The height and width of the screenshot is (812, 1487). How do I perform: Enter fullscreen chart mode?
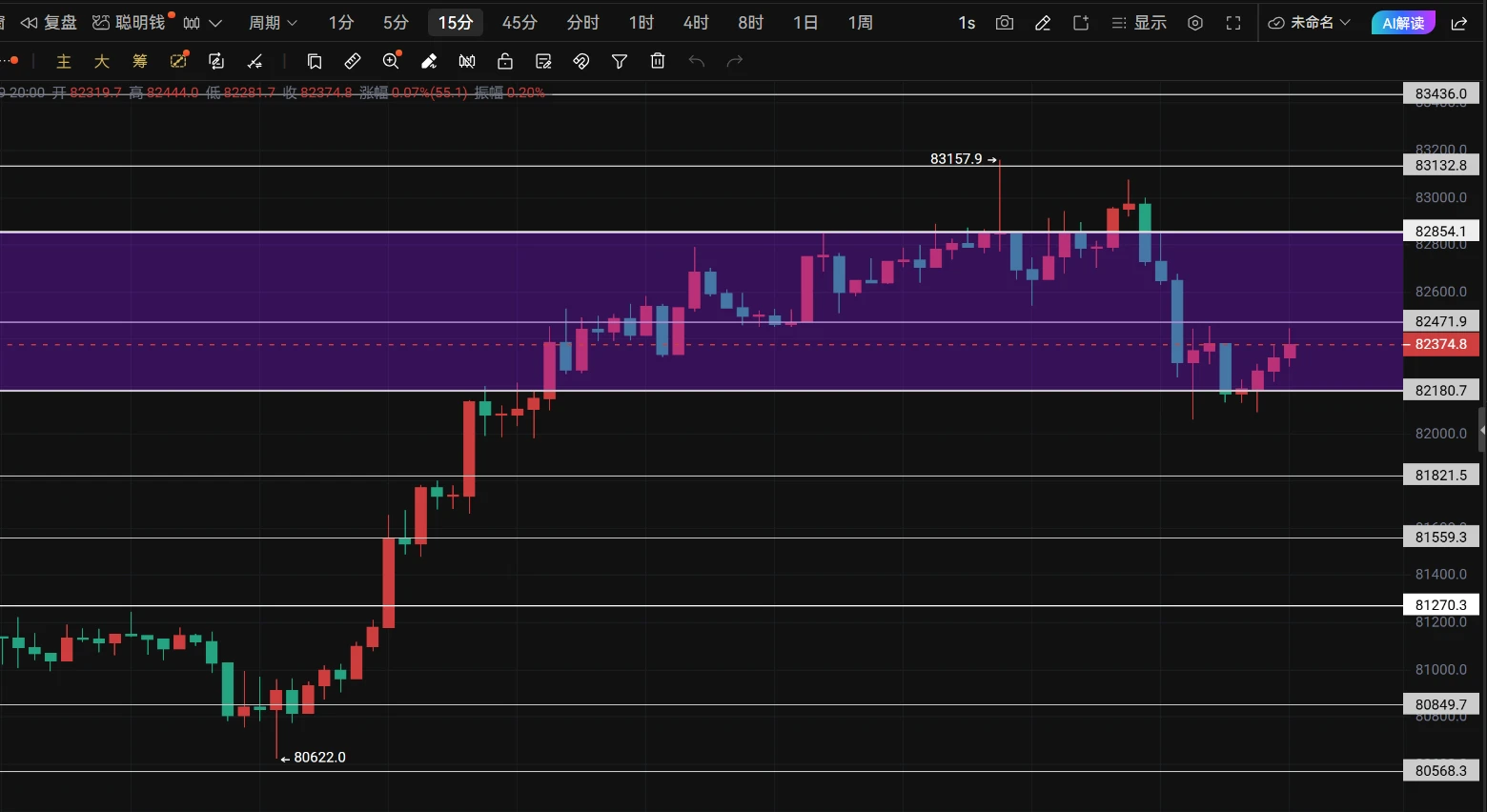click(1233, 23)
